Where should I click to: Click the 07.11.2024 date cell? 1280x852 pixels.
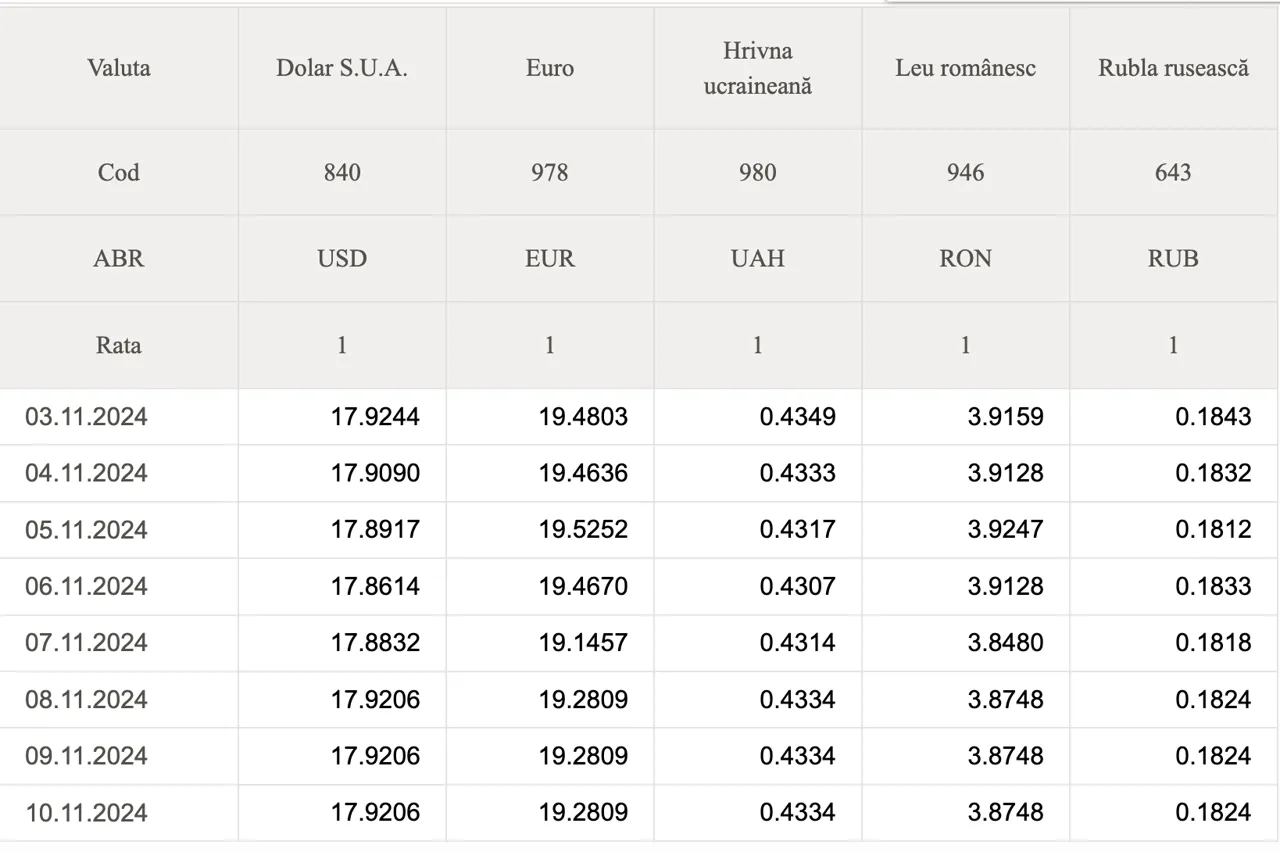(x=119, y=643)
